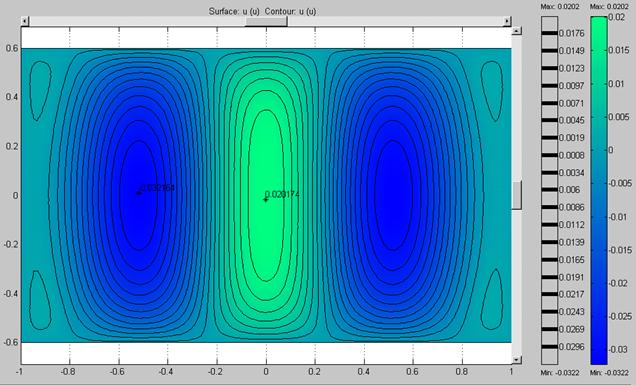Image resolution: width=636 pixels, height=385 pixels.
Task: Click the 0.0217 contour legend level
Action: point(572,294)
